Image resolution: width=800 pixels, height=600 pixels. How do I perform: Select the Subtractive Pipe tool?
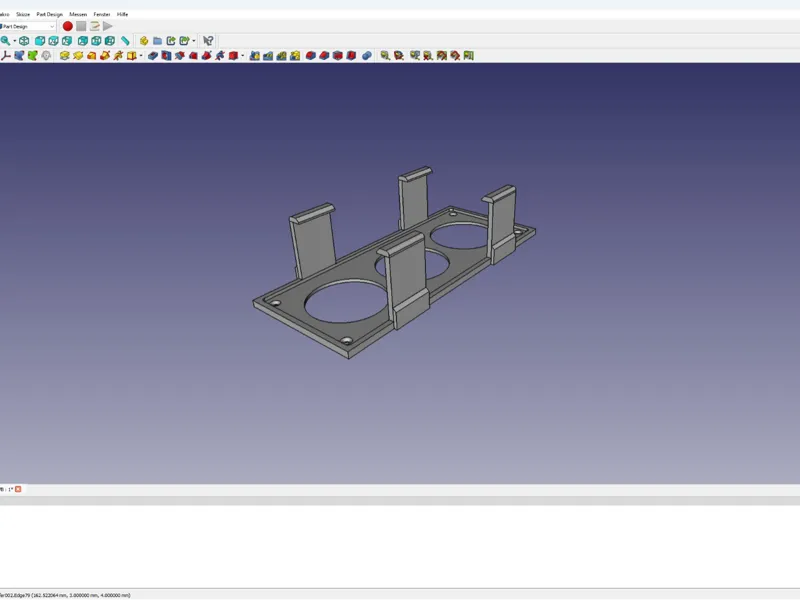(x=207, y=56)
